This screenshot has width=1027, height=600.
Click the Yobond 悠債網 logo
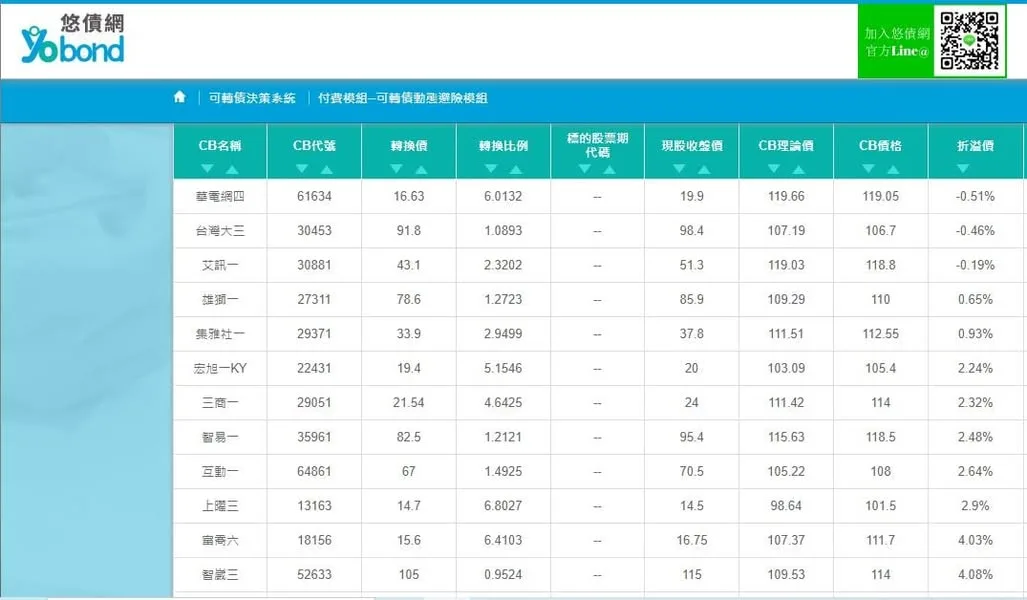(73, 40)
